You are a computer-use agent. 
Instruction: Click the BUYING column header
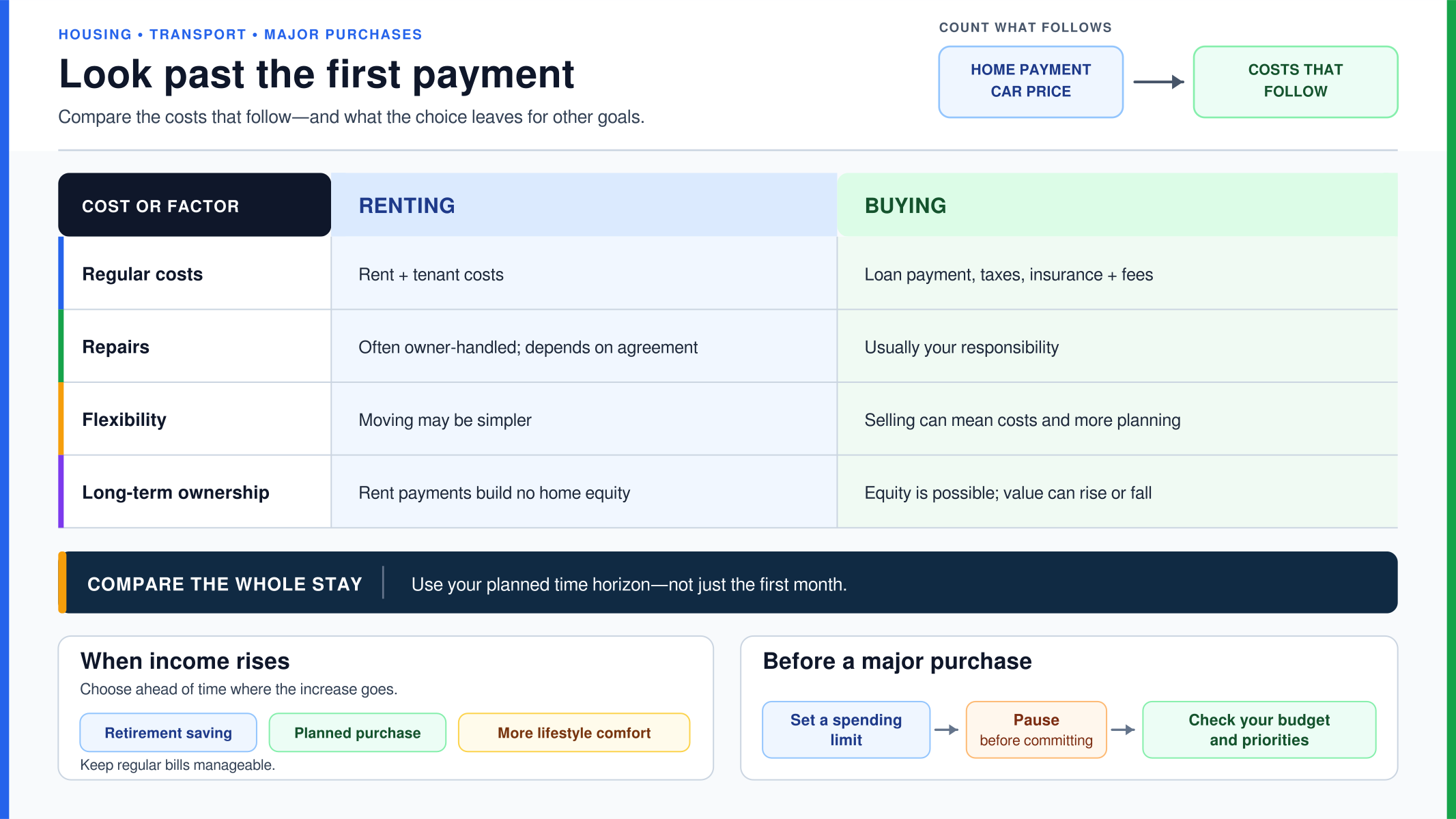tap(1117, 205)
